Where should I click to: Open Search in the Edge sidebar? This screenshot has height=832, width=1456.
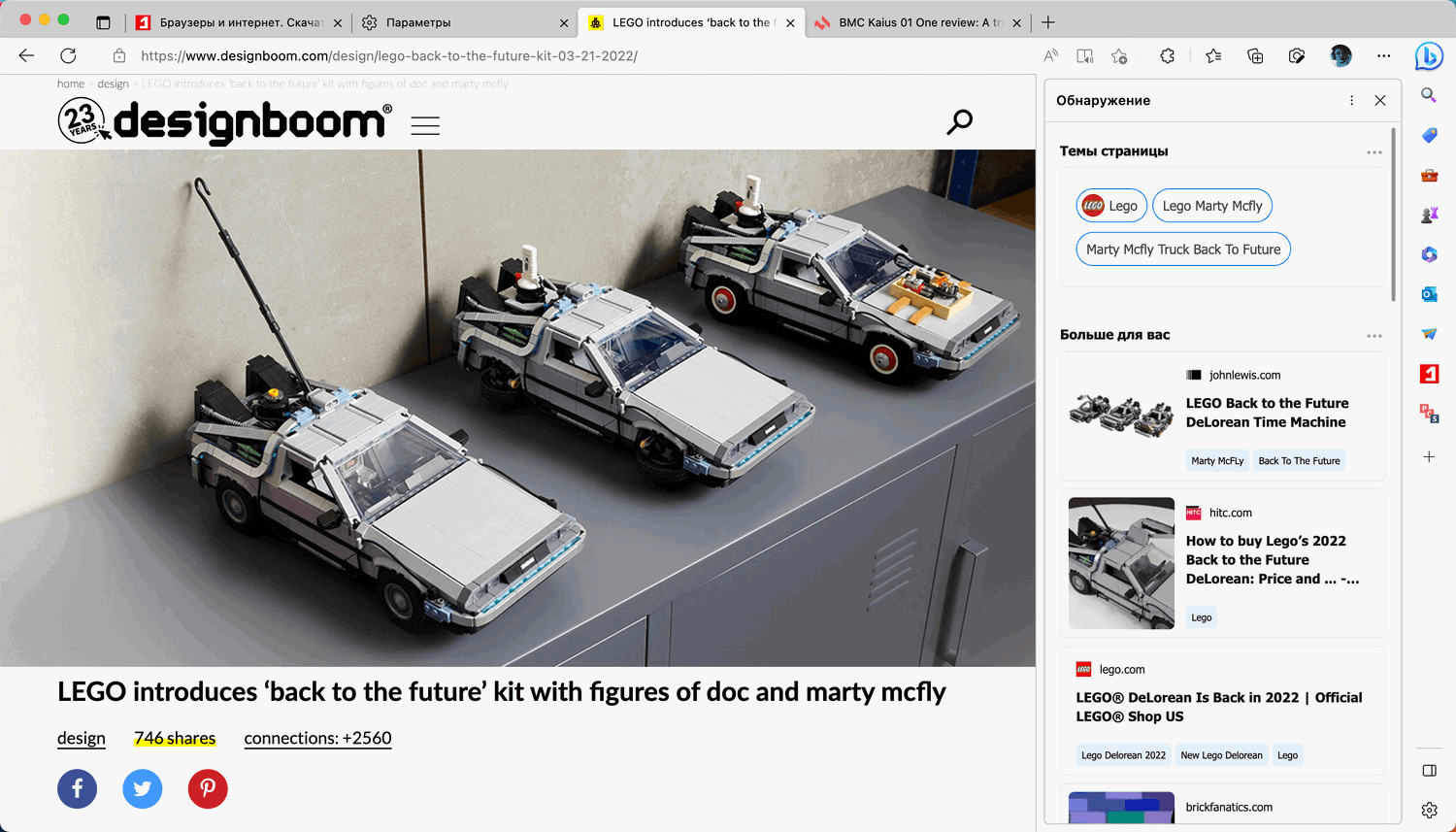1429,95
